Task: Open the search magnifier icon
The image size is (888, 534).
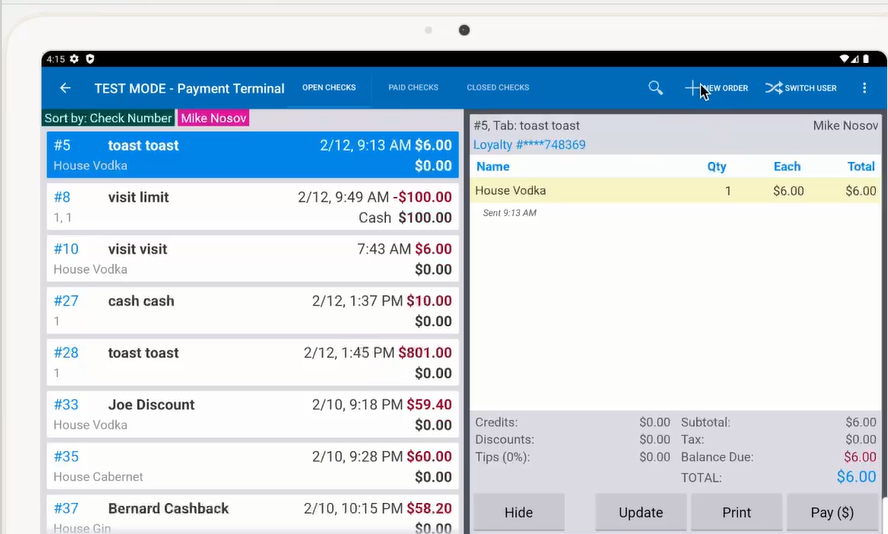Action: pos(655,88)
